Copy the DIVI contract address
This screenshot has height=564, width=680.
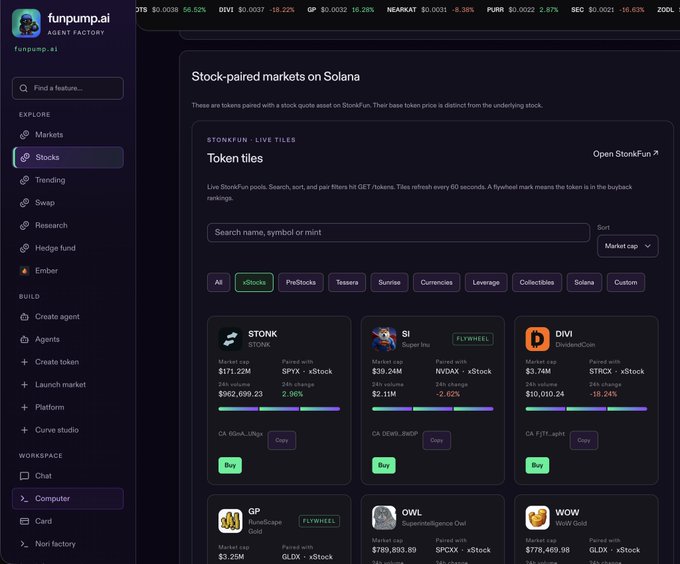tap(584, 440)
